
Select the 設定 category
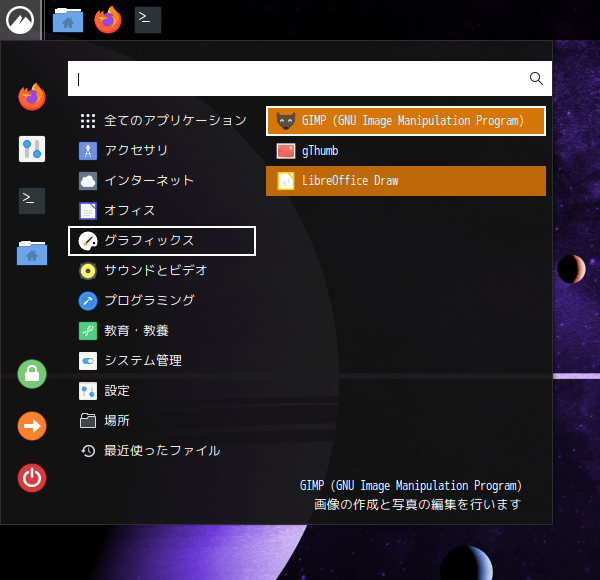tap(162, 391)
